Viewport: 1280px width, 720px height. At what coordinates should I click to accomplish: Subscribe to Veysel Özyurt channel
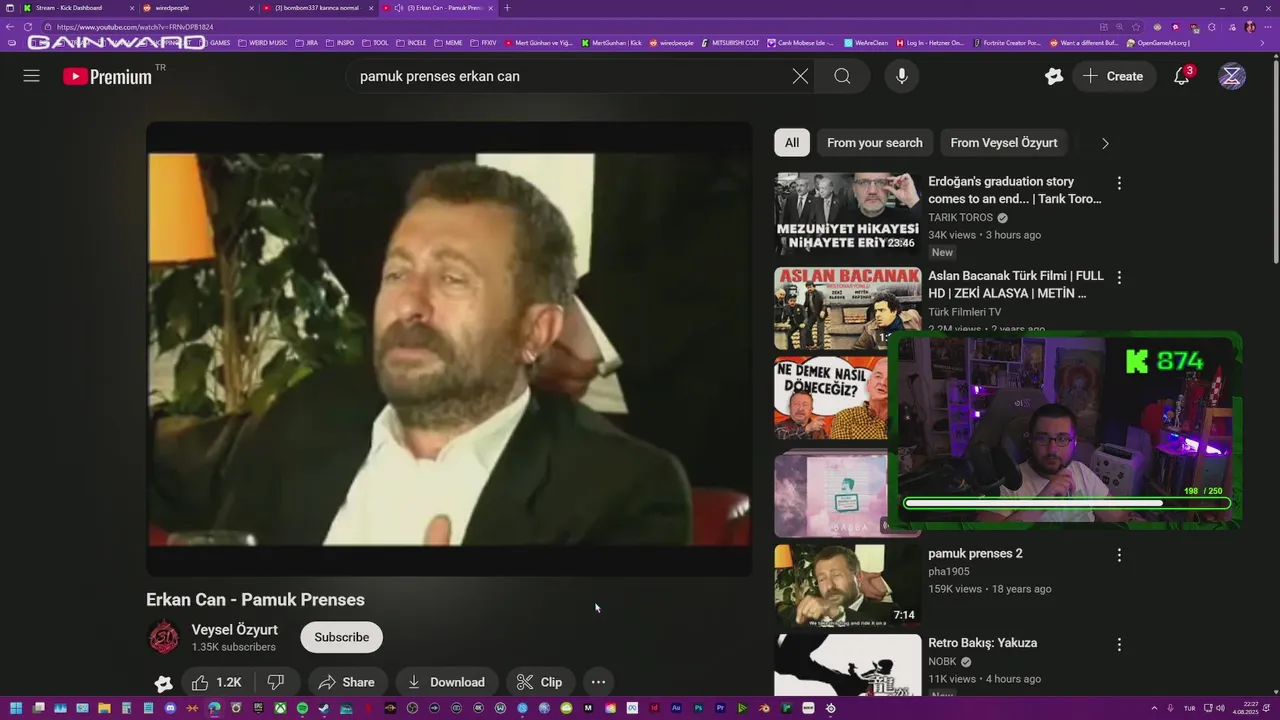pos(342,637)
